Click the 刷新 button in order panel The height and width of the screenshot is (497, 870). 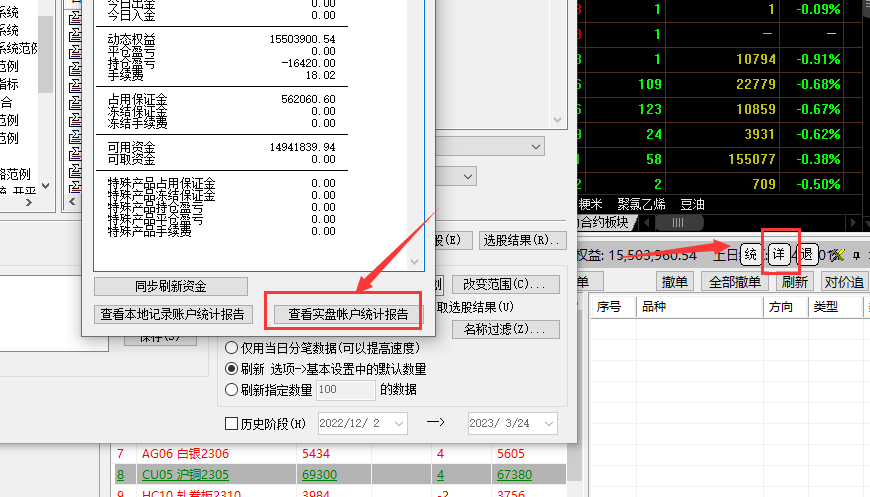(x=795, y=282)
